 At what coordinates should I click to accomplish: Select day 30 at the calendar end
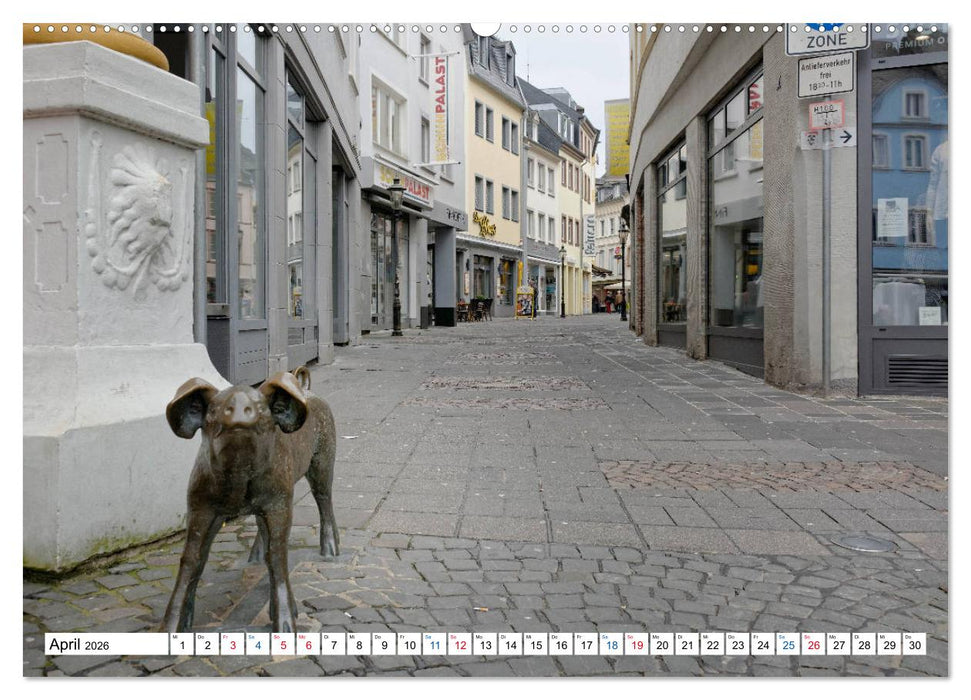(x=914, y=645)
